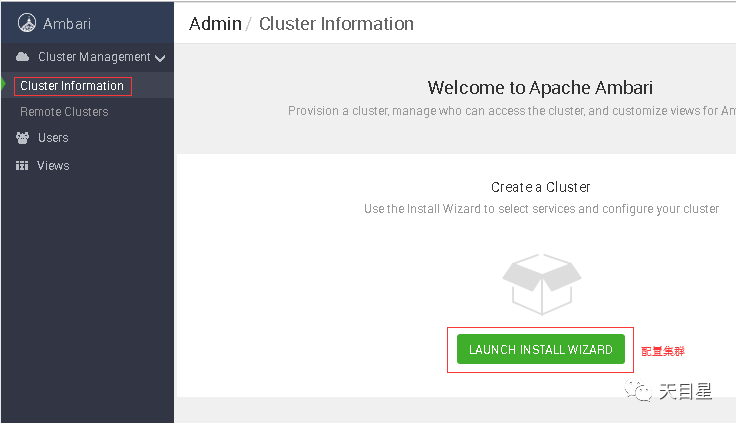Click the Ambari logo icon
This screenshot has width=736, height=423.
(27, 23)
